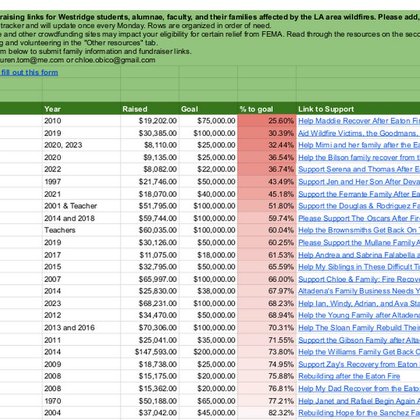This screenshot has width=420, height=420.
Task: Select the year cell '2001 & Teacher'
Action: pos(81,206)
